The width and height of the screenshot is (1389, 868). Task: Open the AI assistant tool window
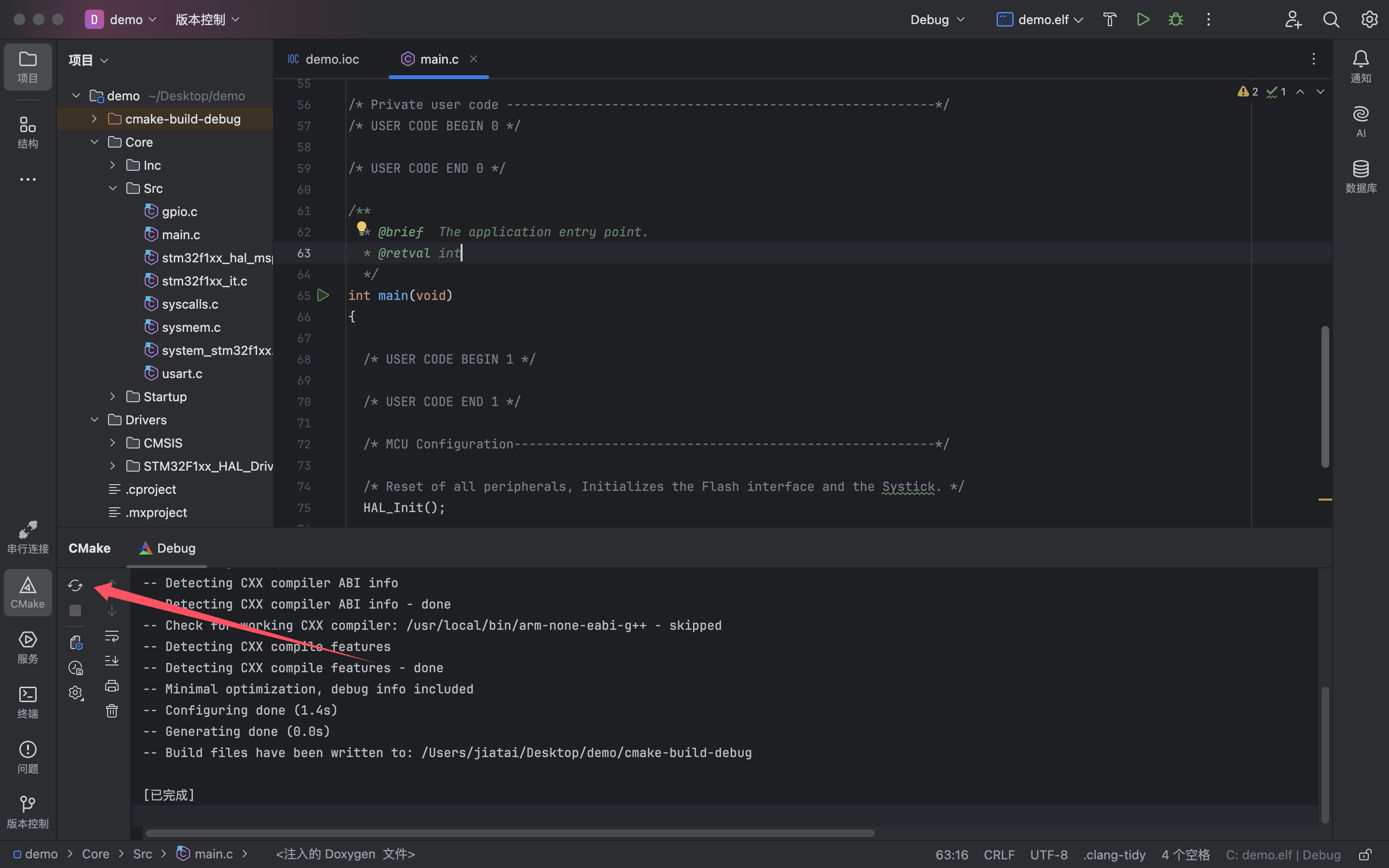tap(1360, 122)
